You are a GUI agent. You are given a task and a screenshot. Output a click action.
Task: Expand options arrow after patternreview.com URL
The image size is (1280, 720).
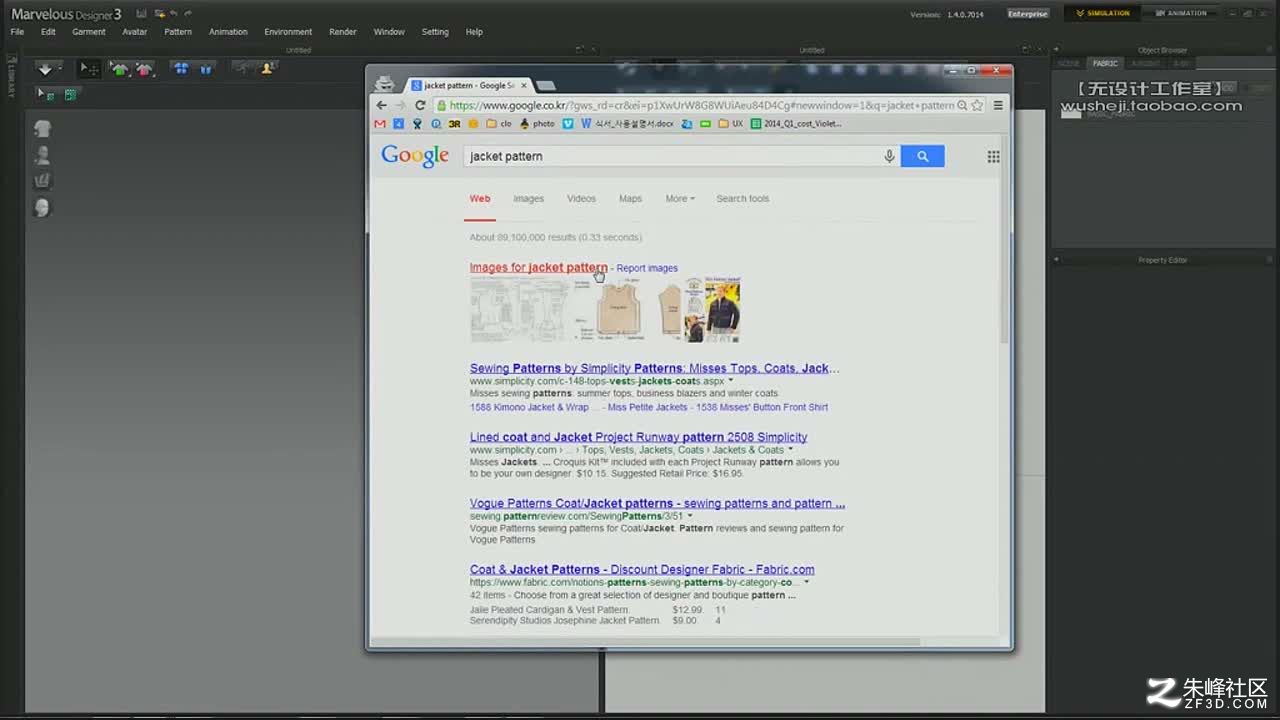pos(690,516)
